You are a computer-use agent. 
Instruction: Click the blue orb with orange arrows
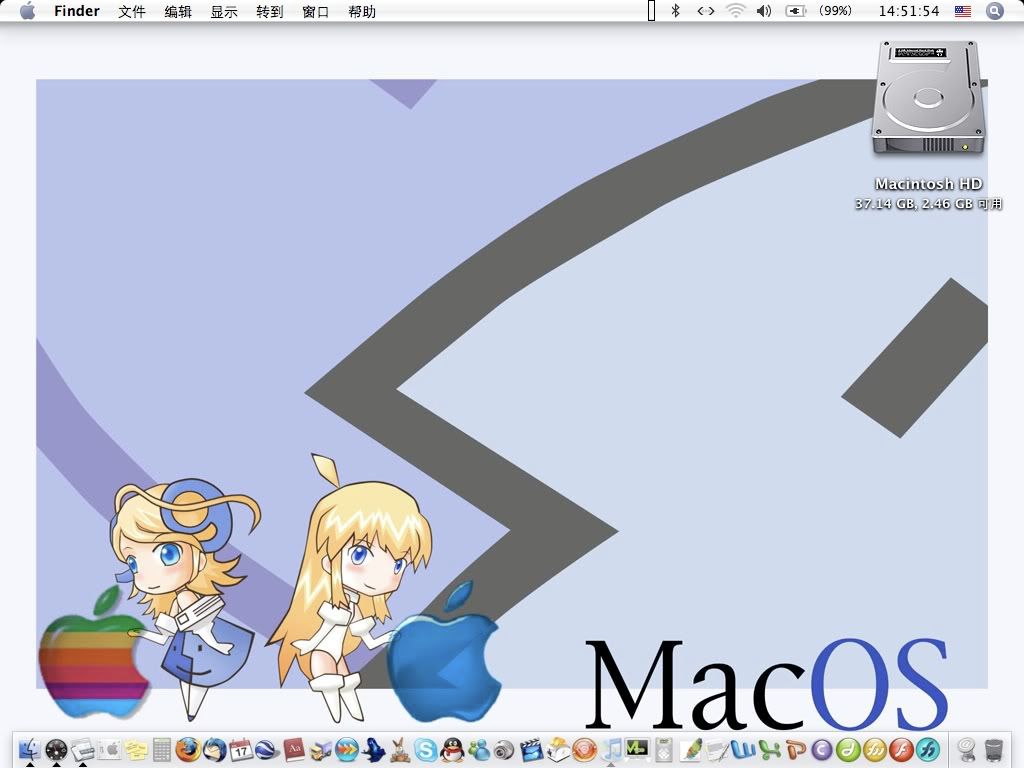347,748
